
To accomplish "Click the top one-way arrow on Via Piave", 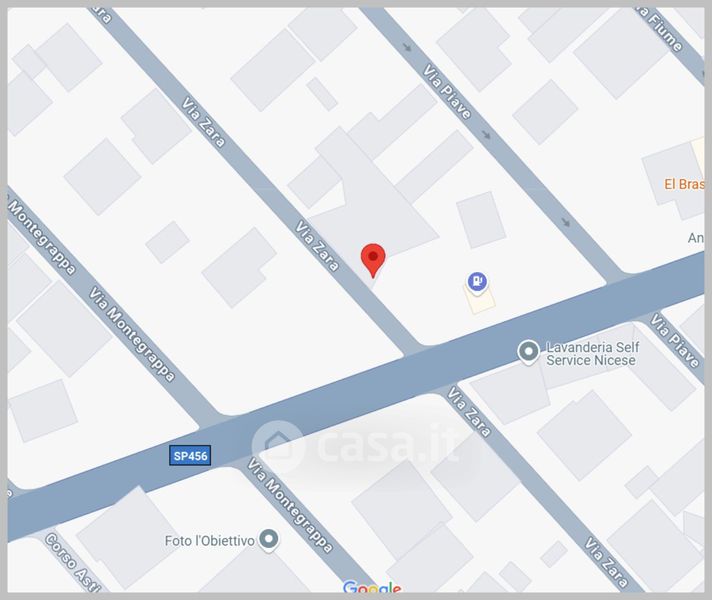I will (x=407, y=47).
